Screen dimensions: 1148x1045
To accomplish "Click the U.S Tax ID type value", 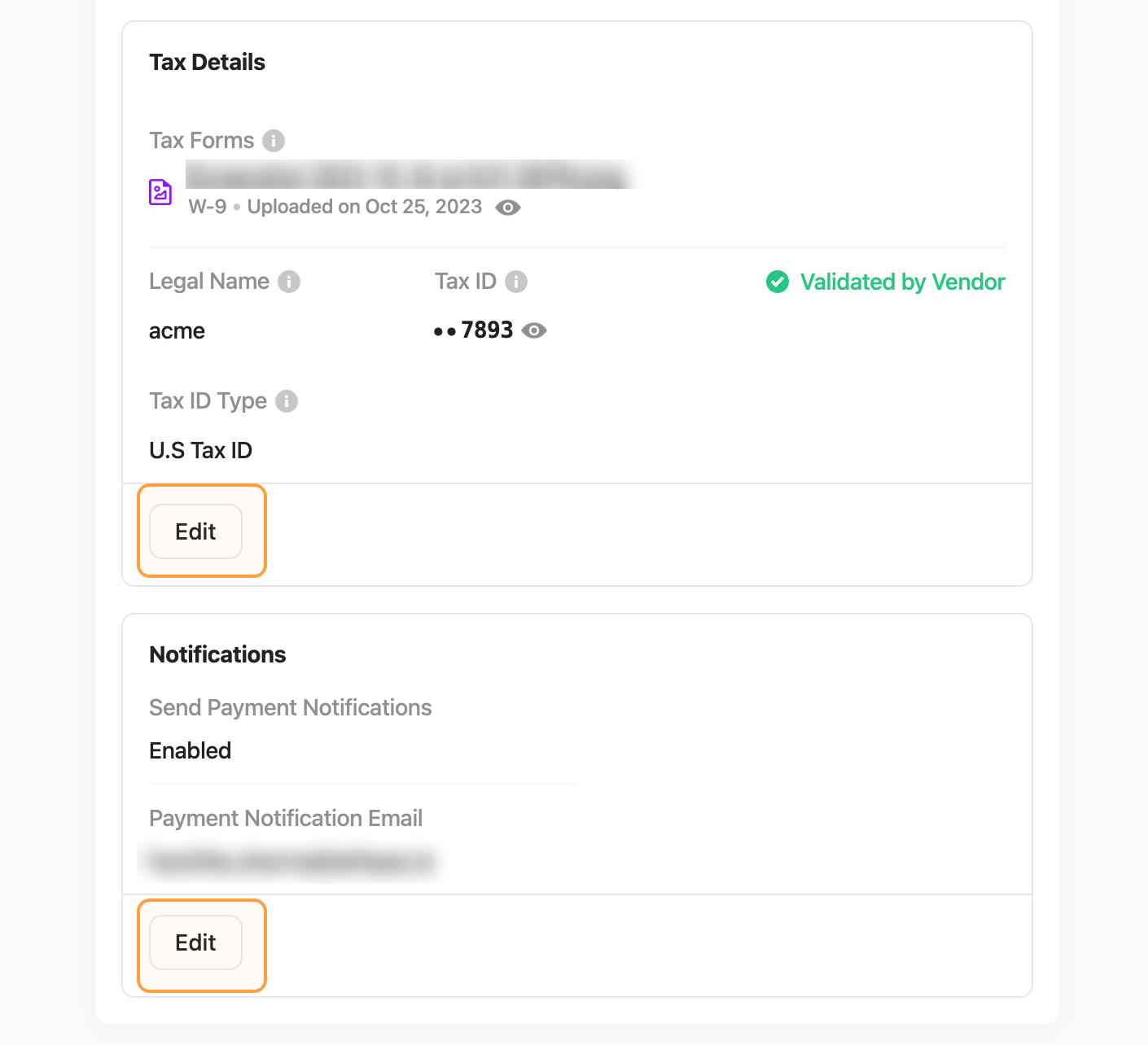I will tap(200, 451).
